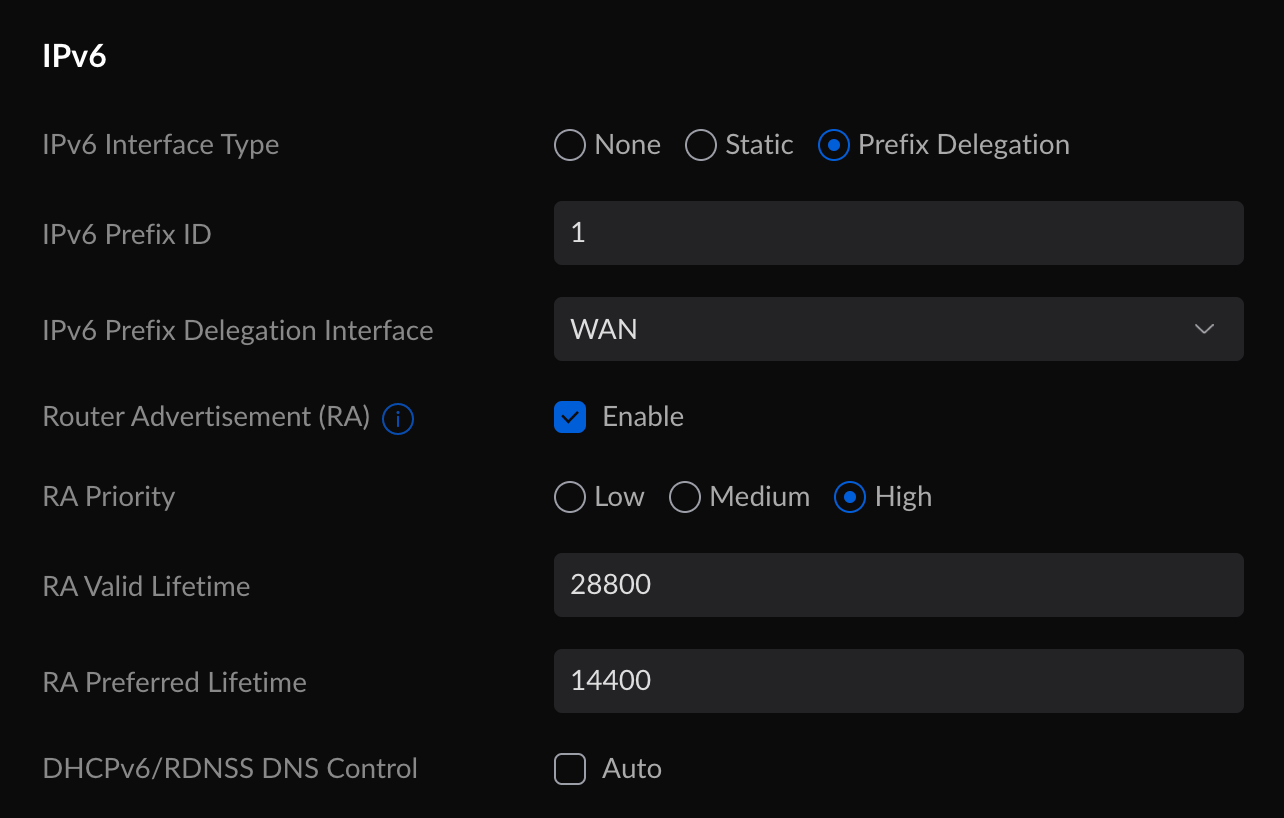
Task: Select the value 28800 in RA Valid Lifetime
Action: 610,584
